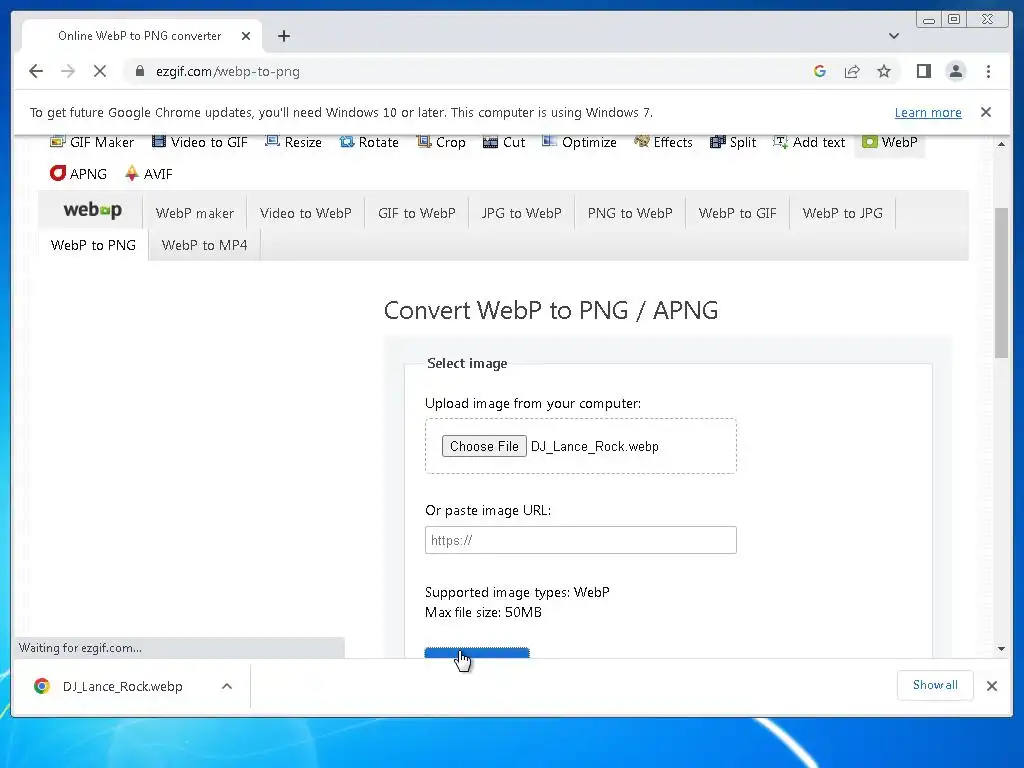Screen dimensions: 1024x768
Task: Click the Google icon in address bar
Action: click(820, 71)
